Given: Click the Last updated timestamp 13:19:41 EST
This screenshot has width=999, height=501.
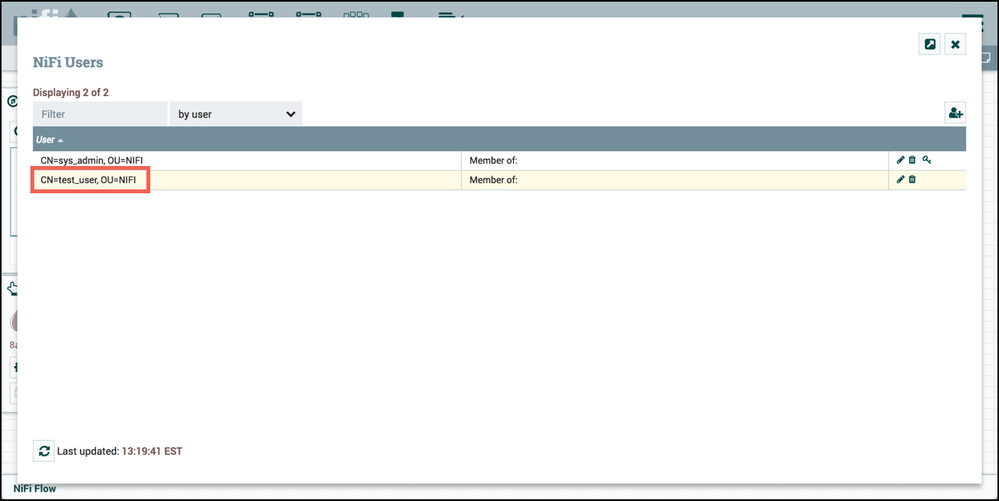Looking at the screenshot, I should [x=152, y=451].
